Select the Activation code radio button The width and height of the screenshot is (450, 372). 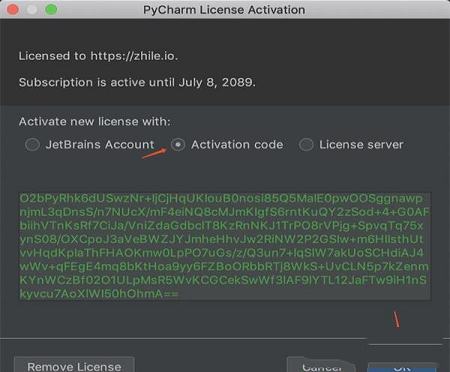pos(178,145)
